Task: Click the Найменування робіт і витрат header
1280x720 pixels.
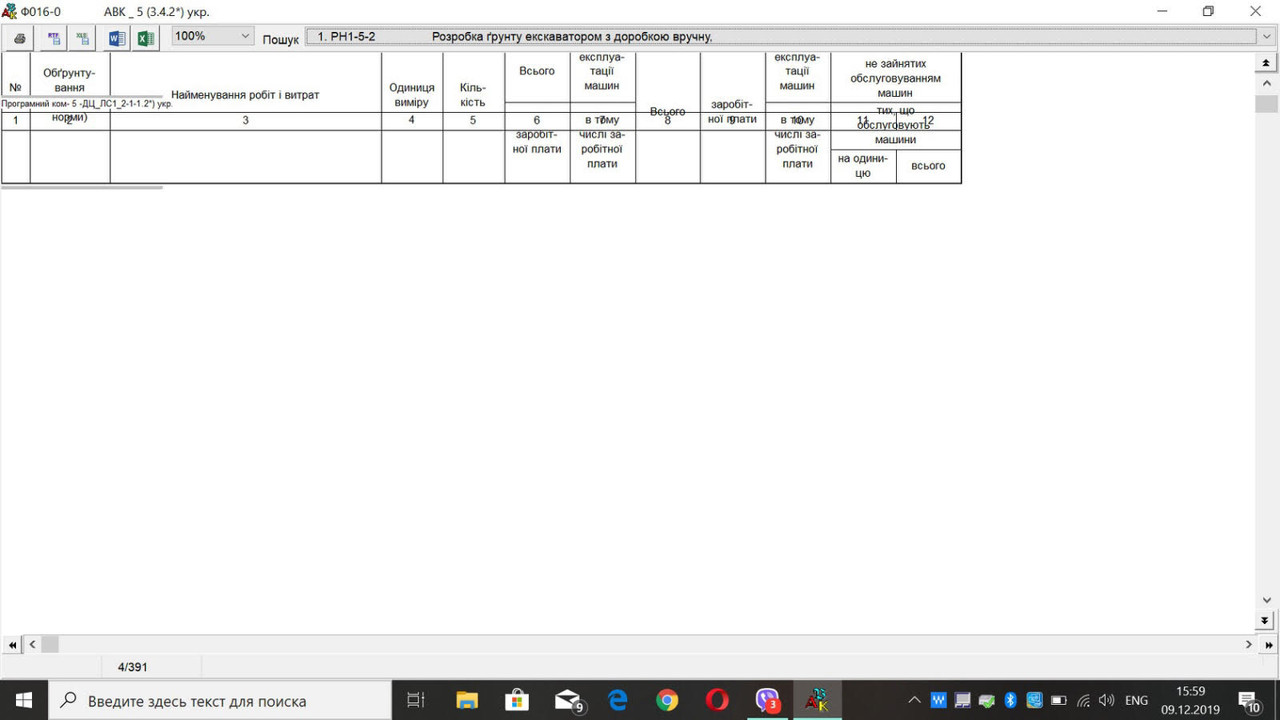Action: point(245,95)
